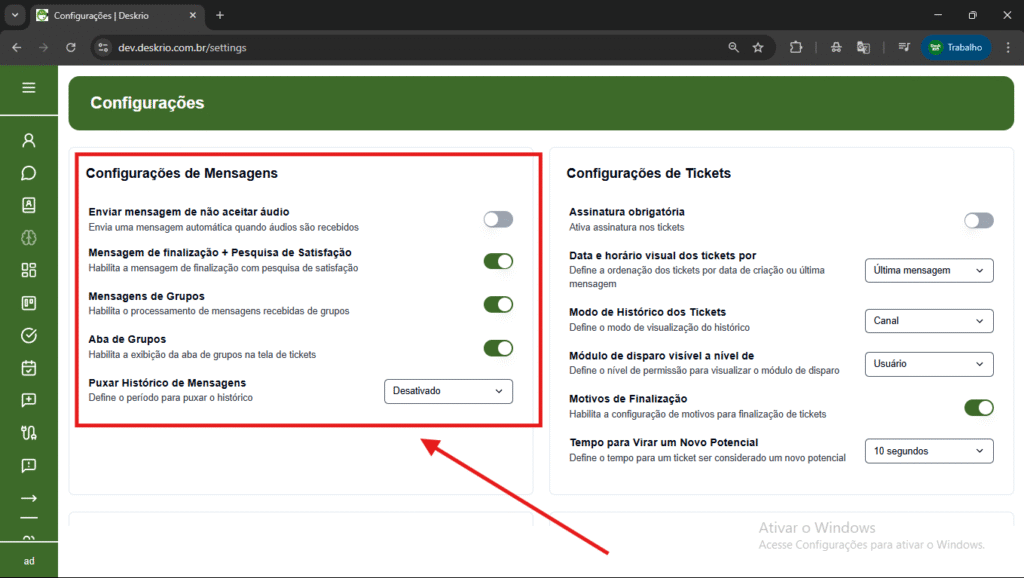
Task: Click 'Ativa assinatura nos tickets' description
Action: pos(626,227)
